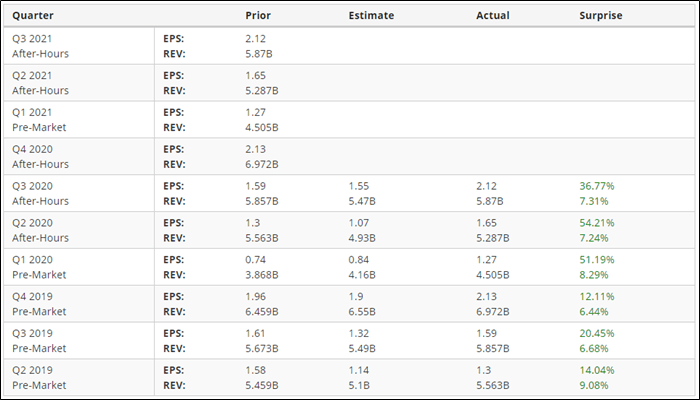Click the Surprise column header

click(x=600, y=16)
